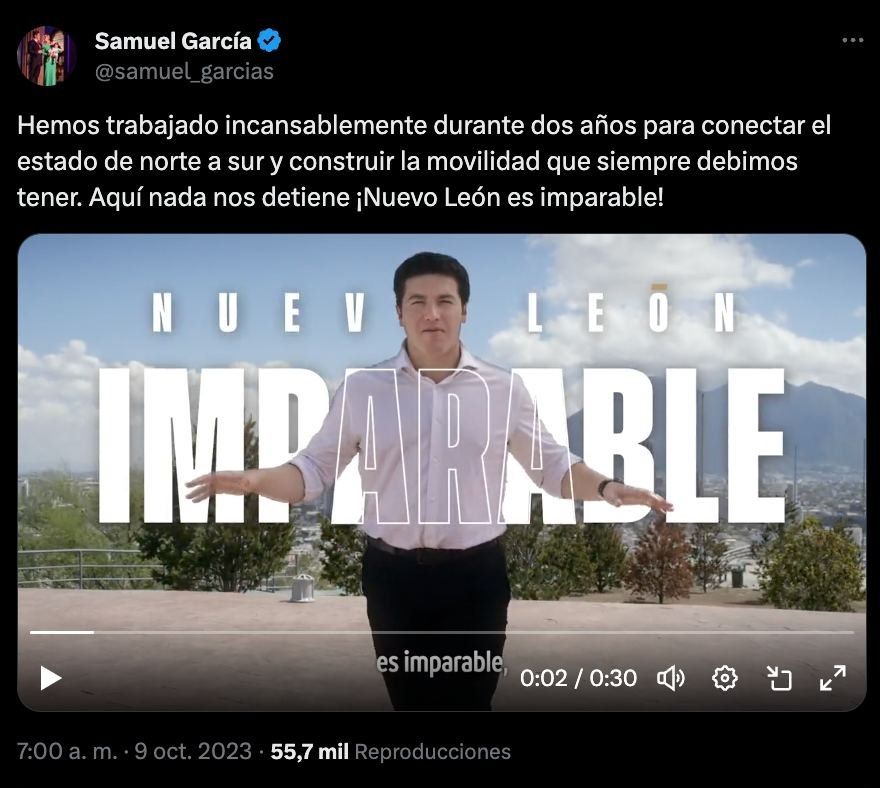
Task: Click the 'es imparable' video caption
Action: coord(442,663)
